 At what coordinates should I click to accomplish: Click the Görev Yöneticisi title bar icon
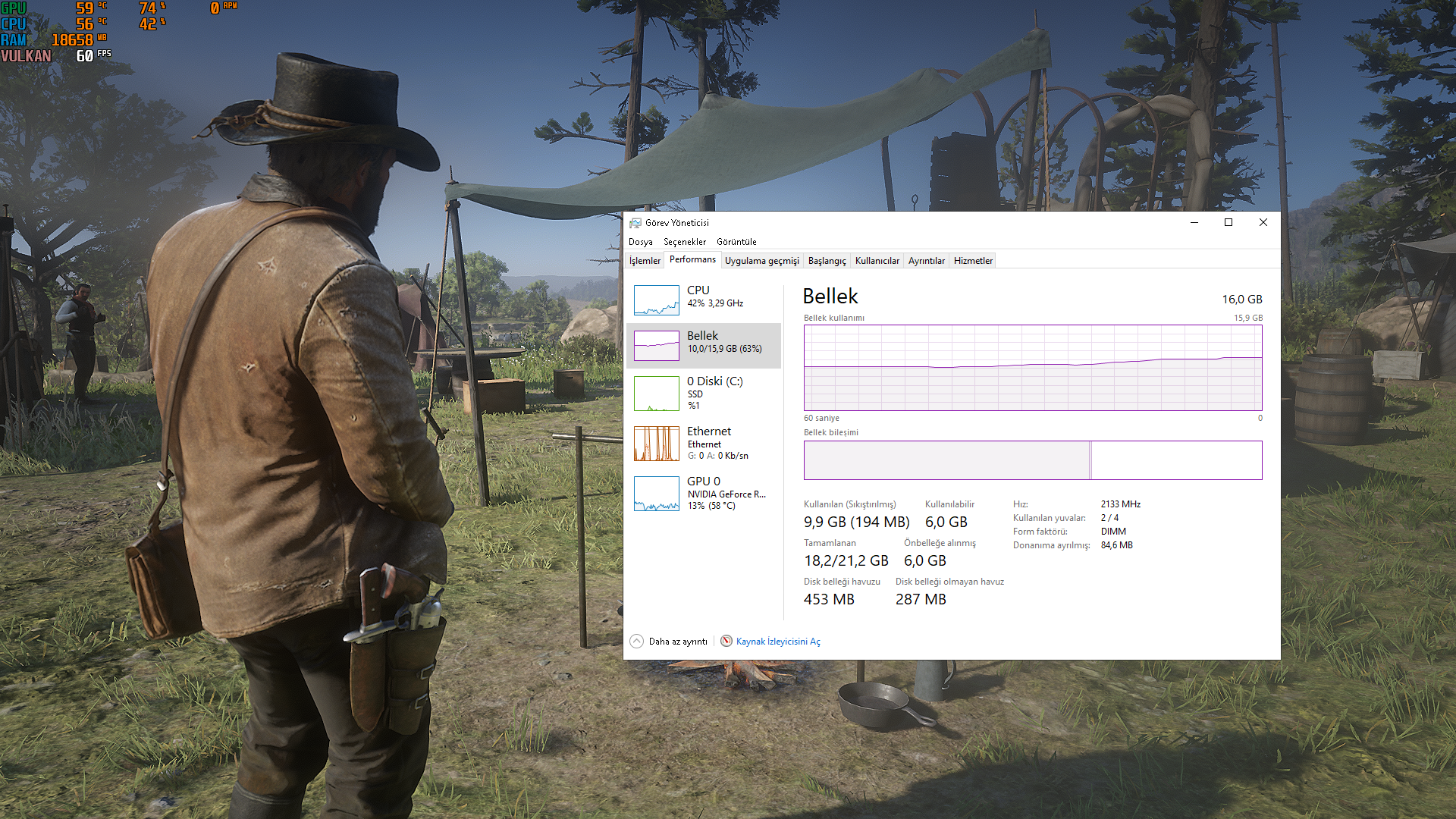click(x=635, y=223)
